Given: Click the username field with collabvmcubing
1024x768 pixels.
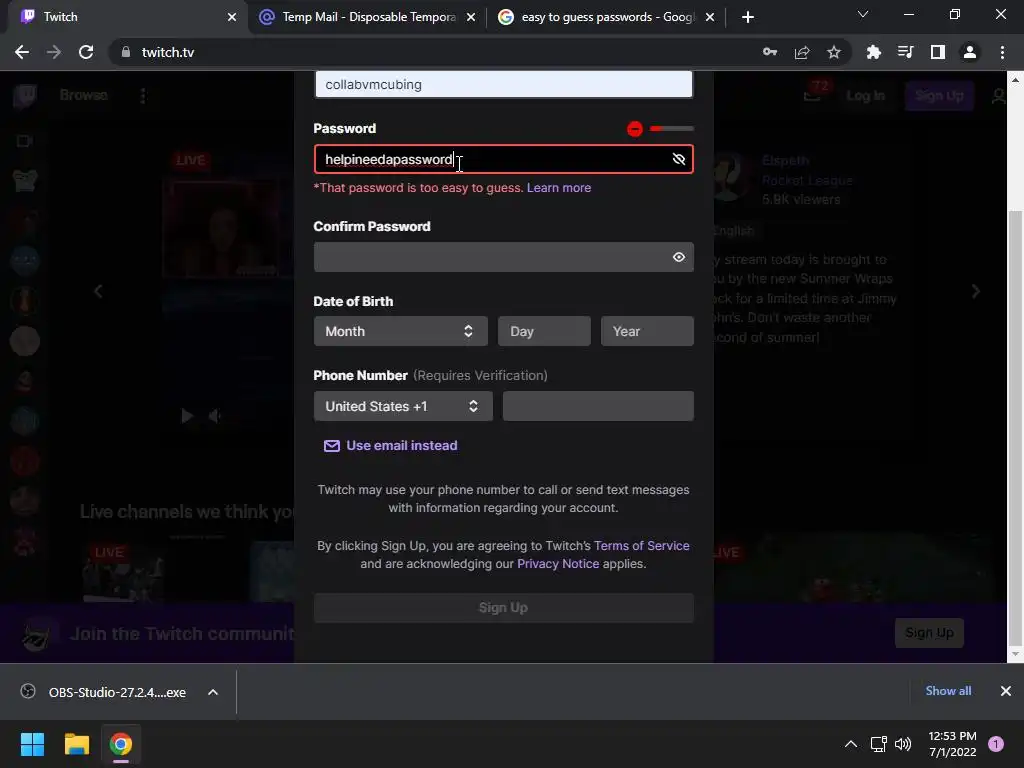Looking at the screenshot, I should click(x=504, y=84).
